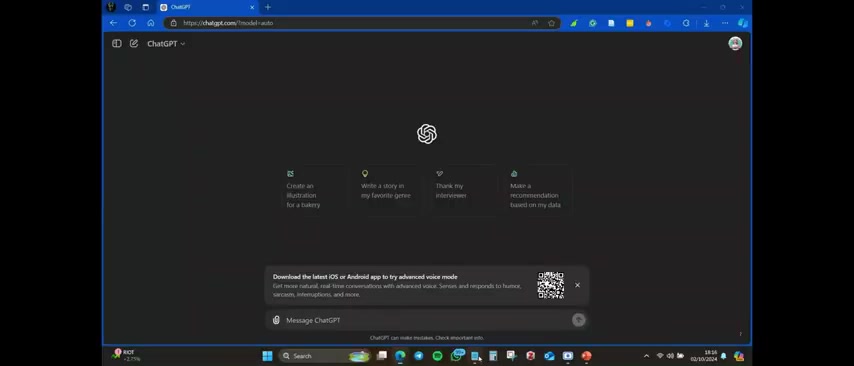Open the help question mark button

740,334
